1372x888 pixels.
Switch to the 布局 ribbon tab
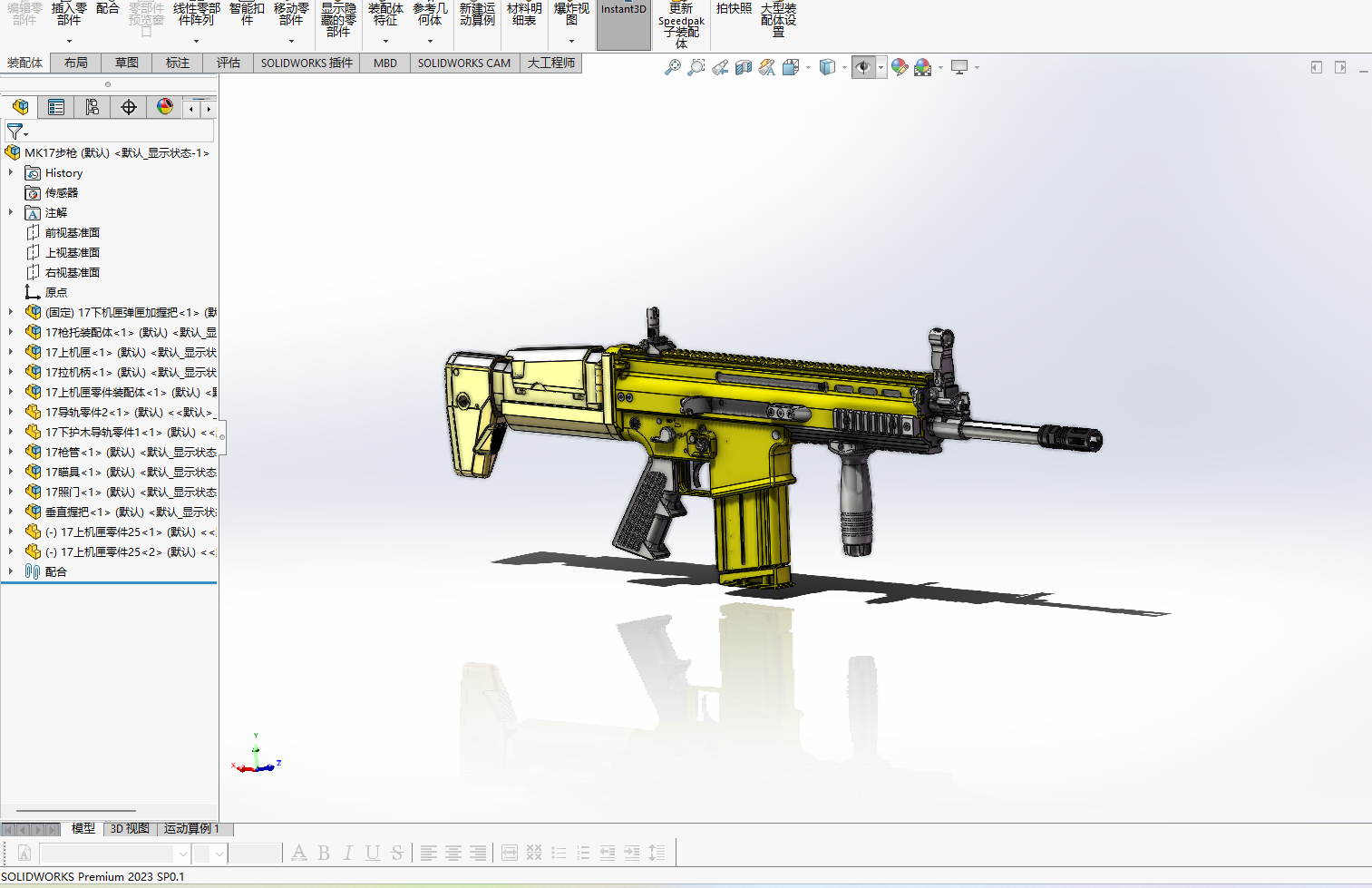76,63
